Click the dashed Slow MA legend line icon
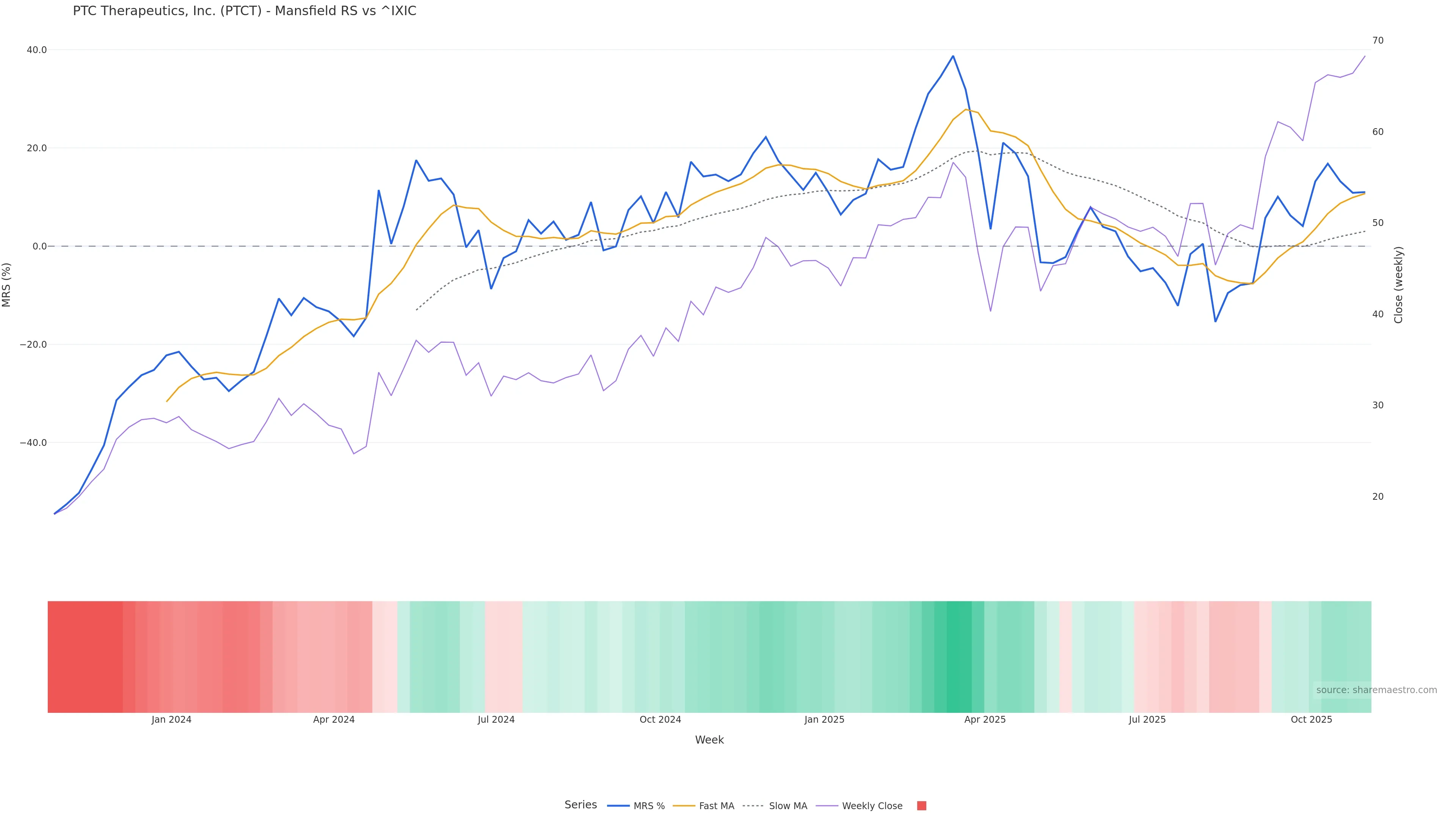The height and width of the screenshot is (819, 1456). (x=753, y=806)
